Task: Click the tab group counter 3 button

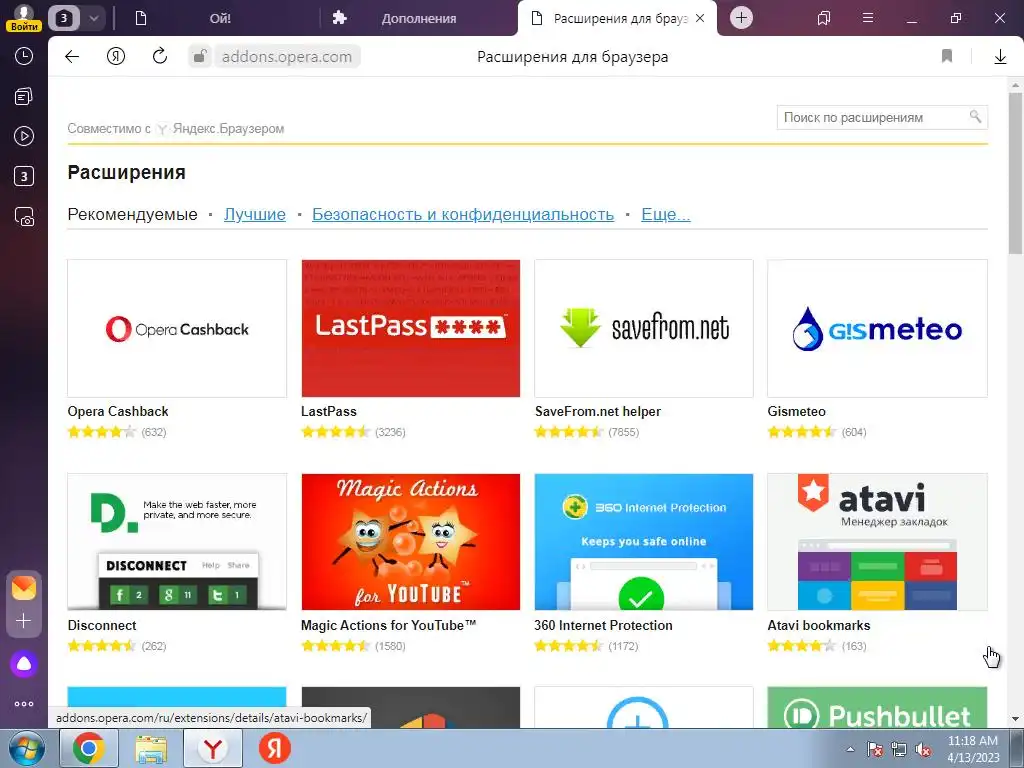Action: pos(64,18)
